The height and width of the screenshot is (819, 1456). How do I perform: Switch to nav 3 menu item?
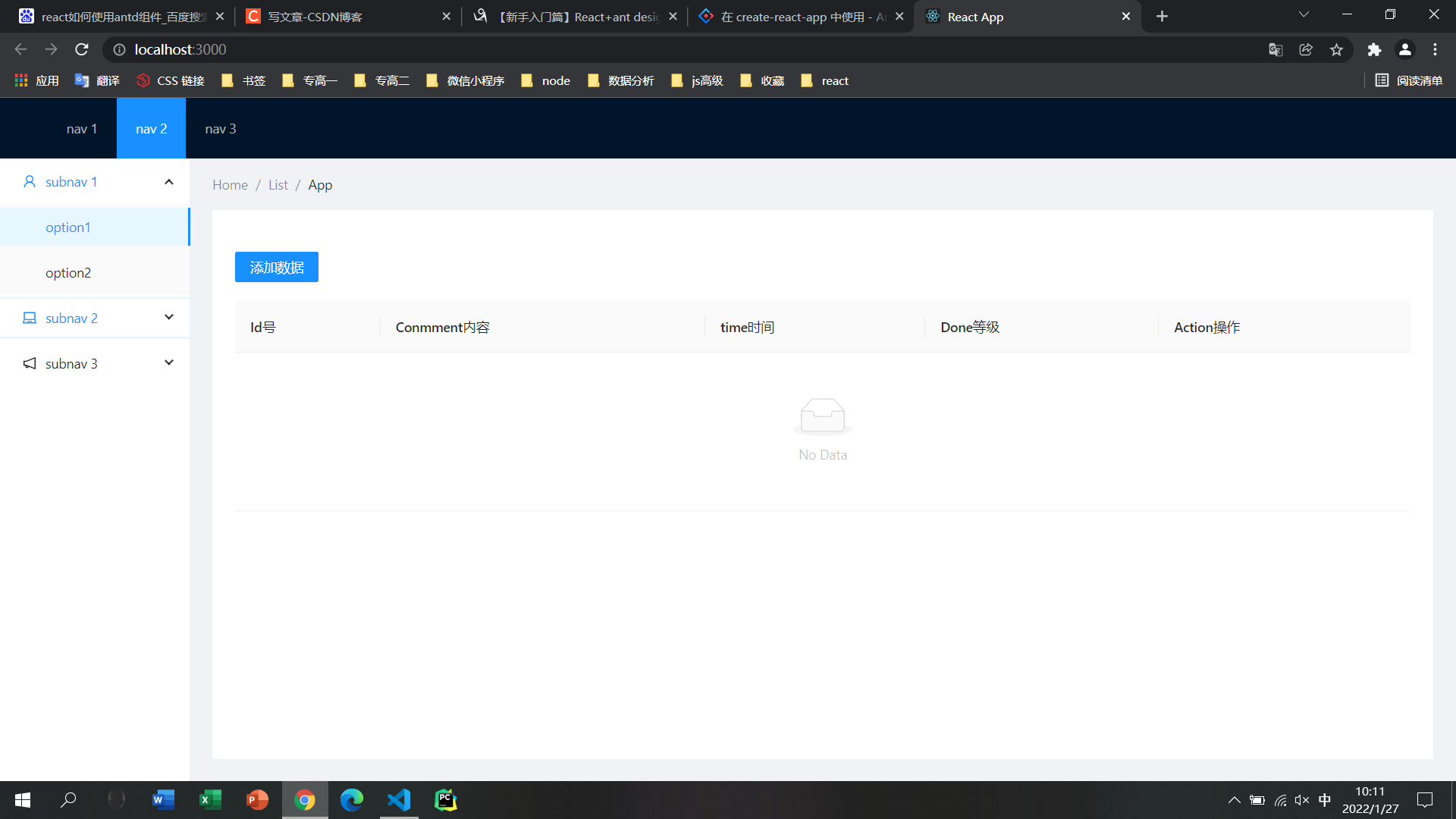221,129
